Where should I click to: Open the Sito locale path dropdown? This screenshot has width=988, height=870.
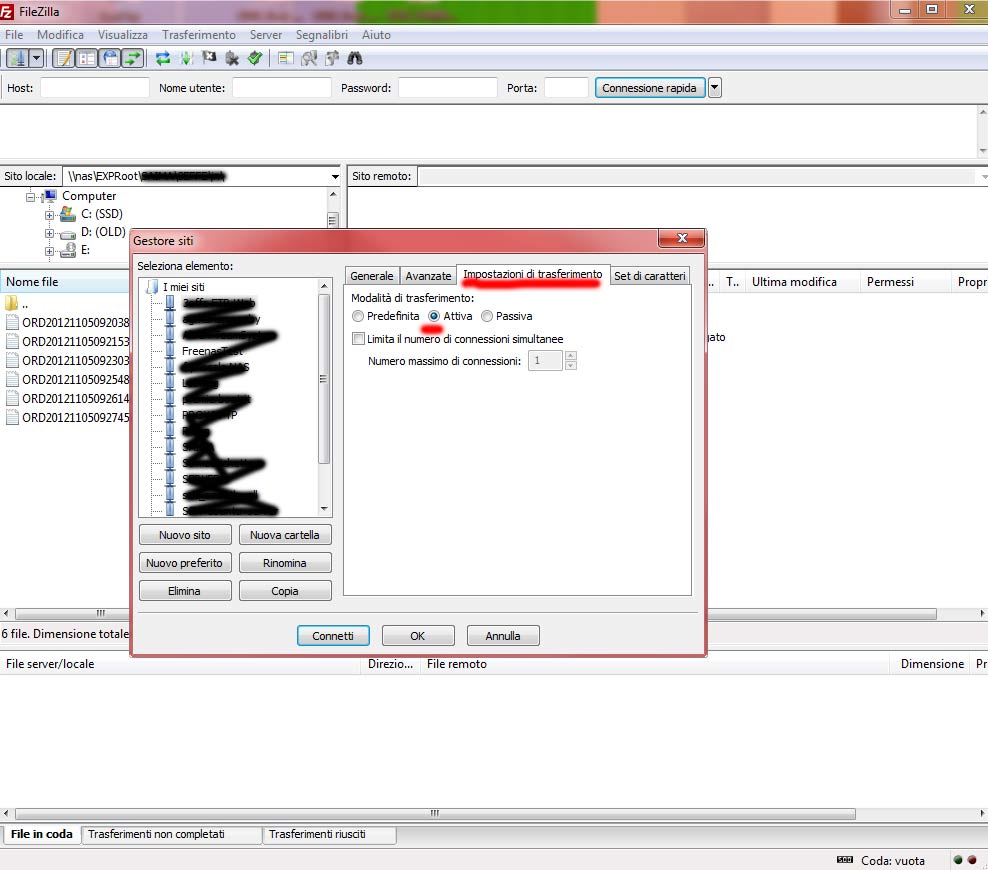pos(335,176)
